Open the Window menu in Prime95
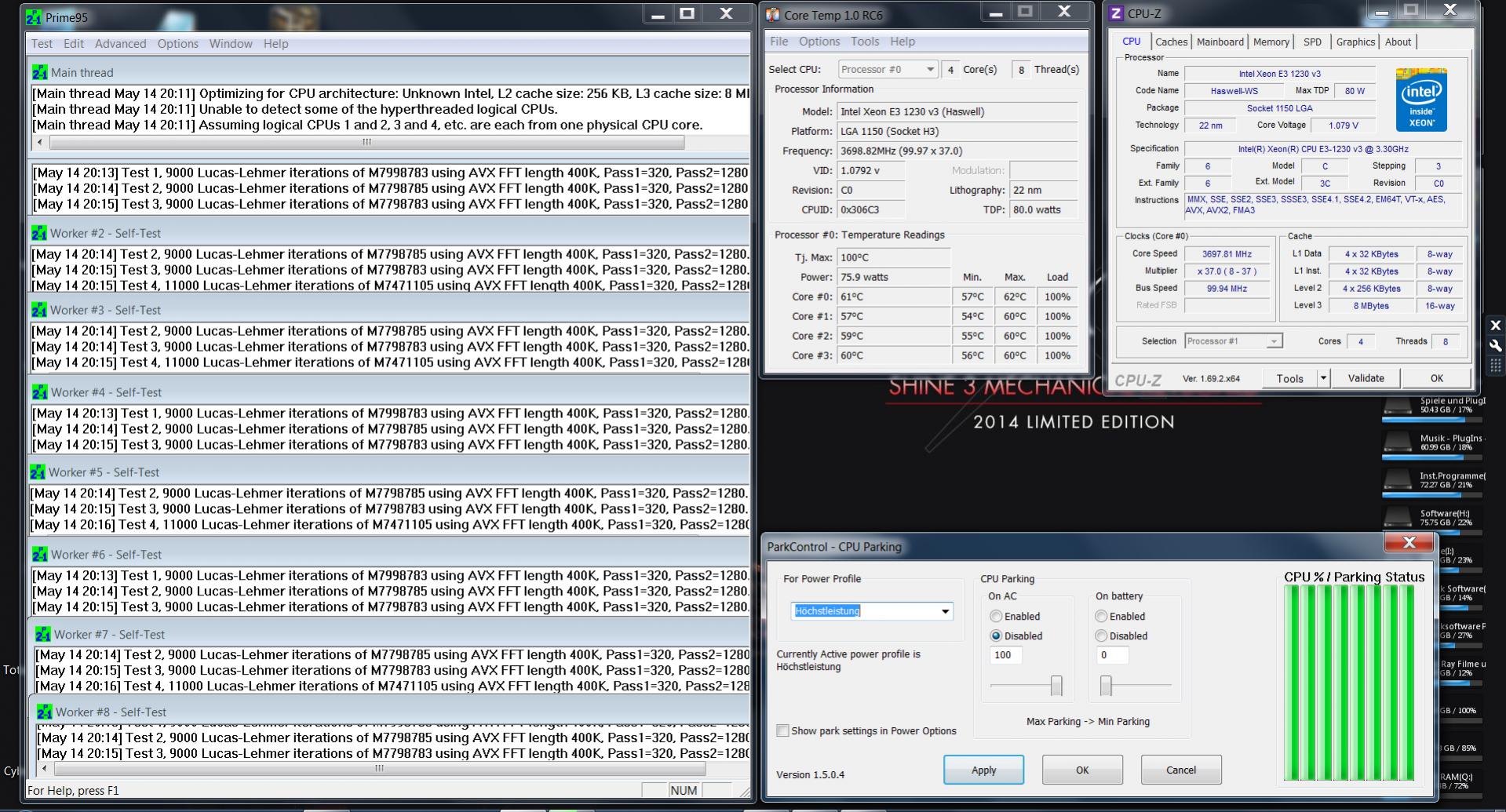 point(231,44)
